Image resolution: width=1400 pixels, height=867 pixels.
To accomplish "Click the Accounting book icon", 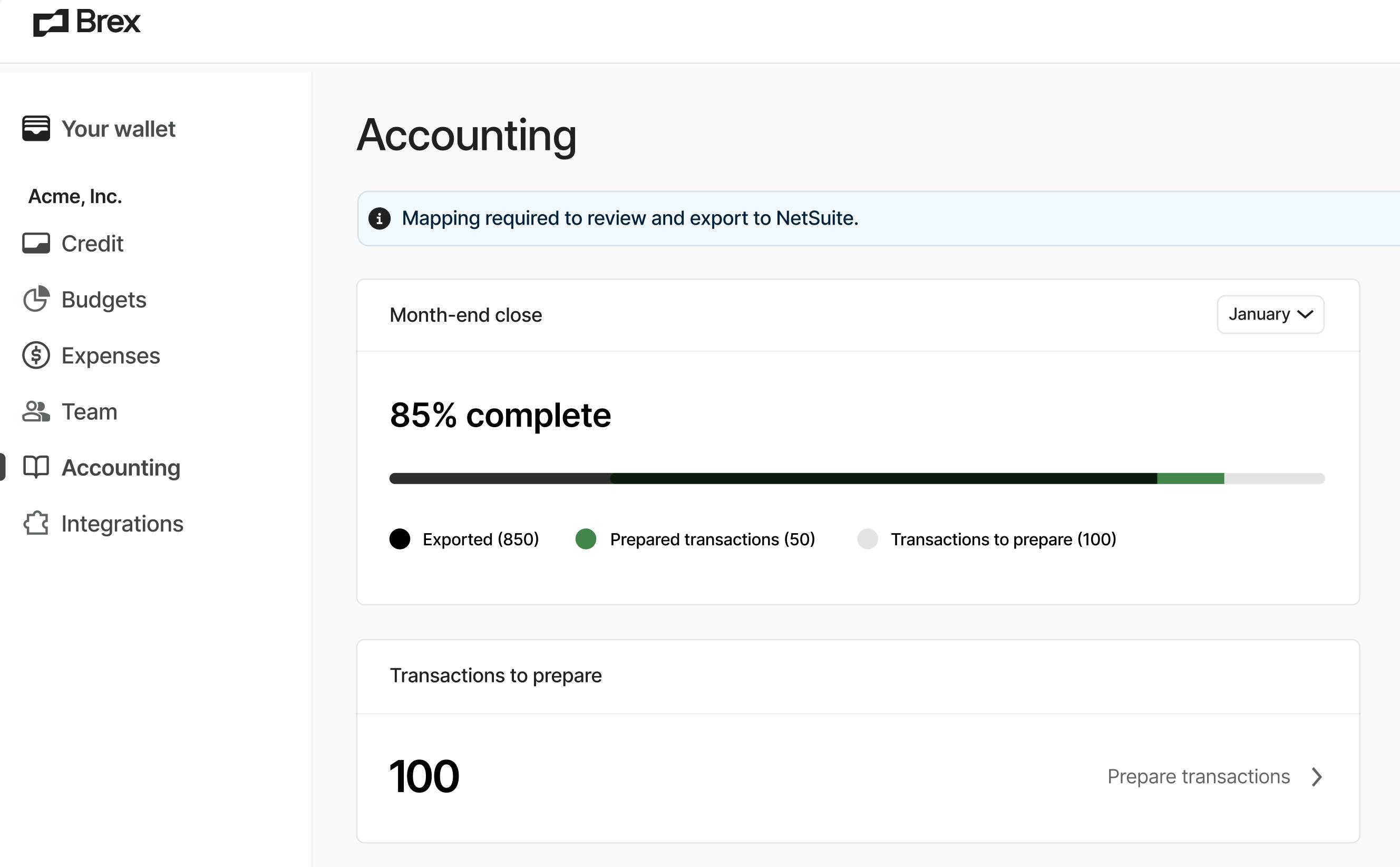I will (x=36, y=467).
